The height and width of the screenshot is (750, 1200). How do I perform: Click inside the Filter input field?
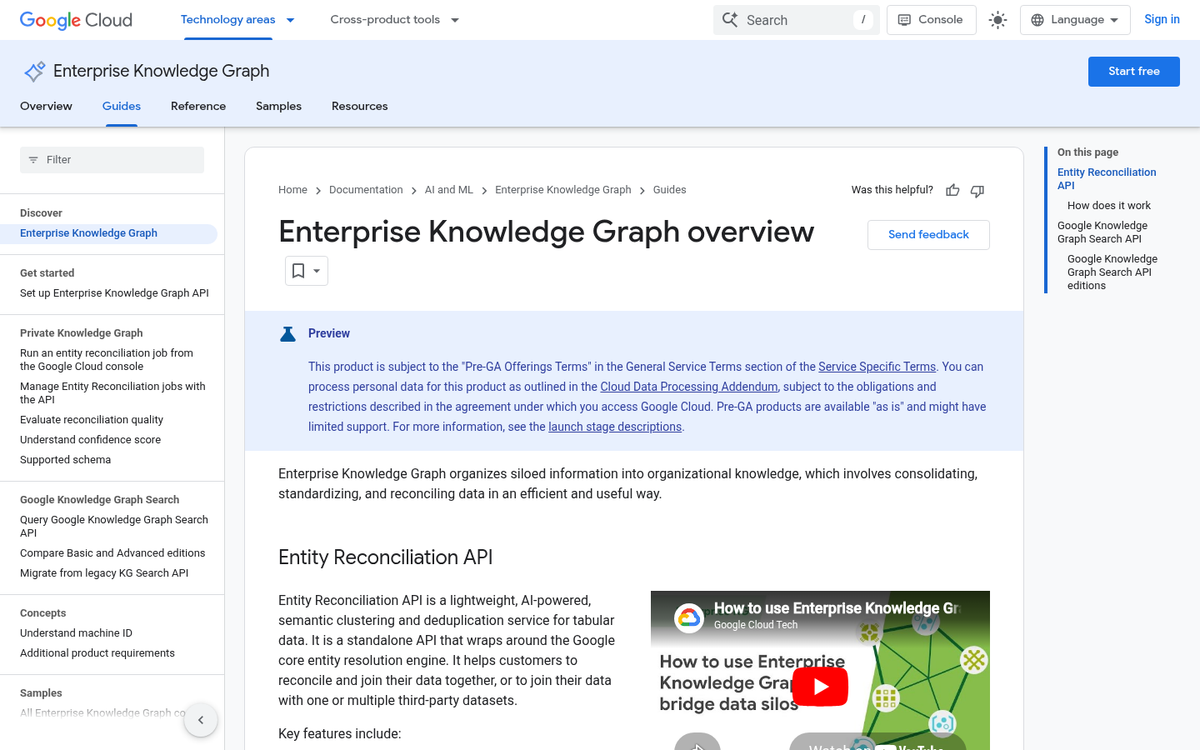point(111,159)
